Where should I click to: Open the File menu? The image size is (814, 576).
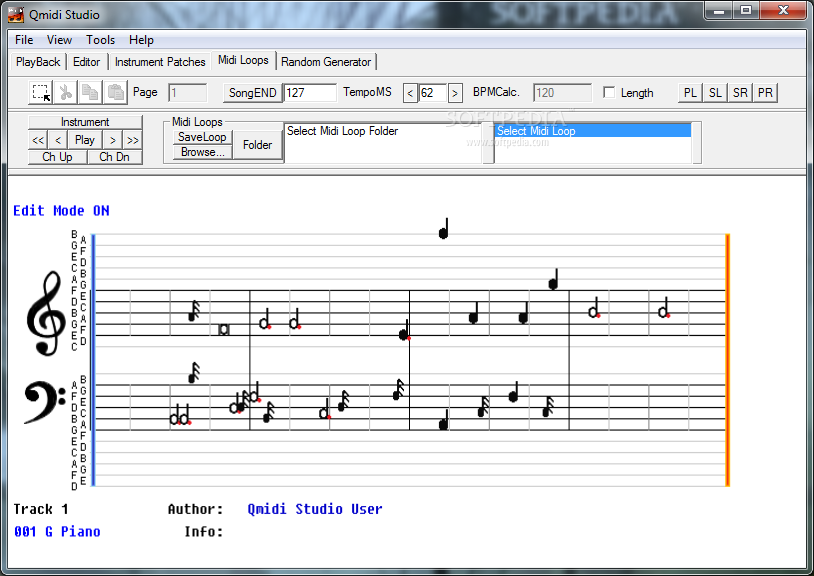tap(24, 40)
